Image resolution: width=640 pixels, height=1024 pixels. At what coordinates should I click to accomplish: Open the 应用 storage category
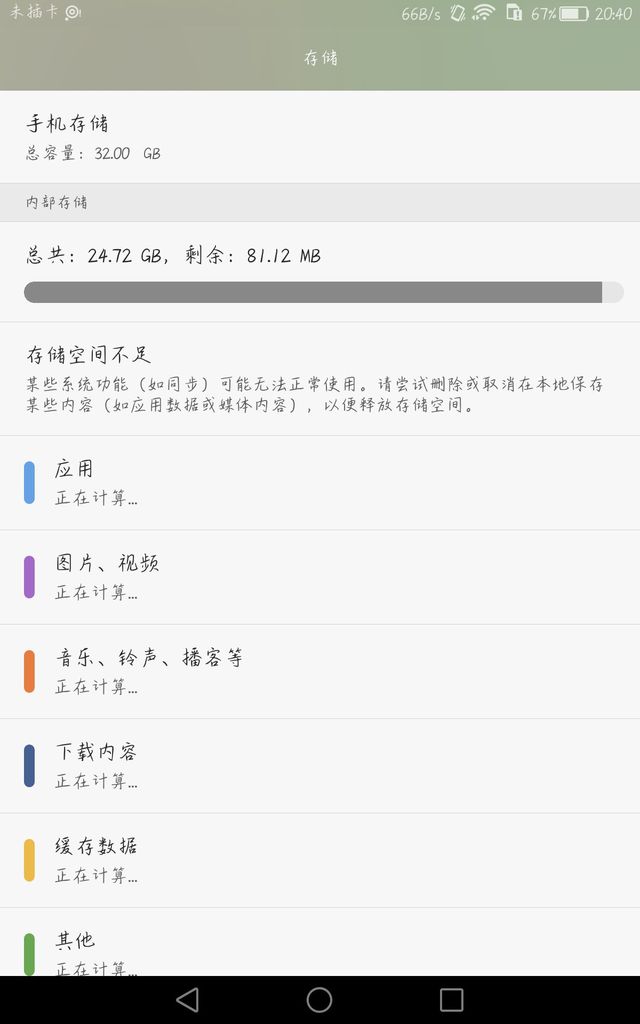[320, 482]
